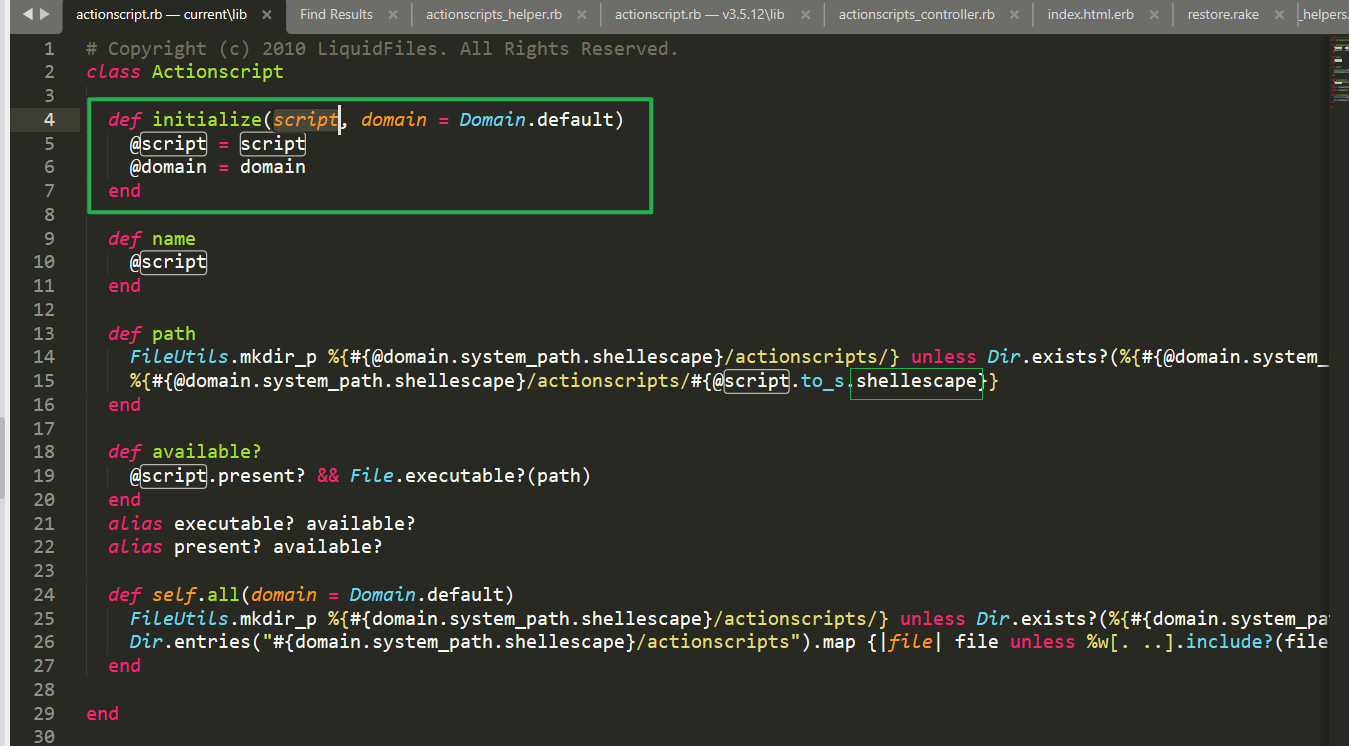This screenshot has height=746, width=1349.
Task: Click the copyright comment on line 1
Action: coord(382,48)
